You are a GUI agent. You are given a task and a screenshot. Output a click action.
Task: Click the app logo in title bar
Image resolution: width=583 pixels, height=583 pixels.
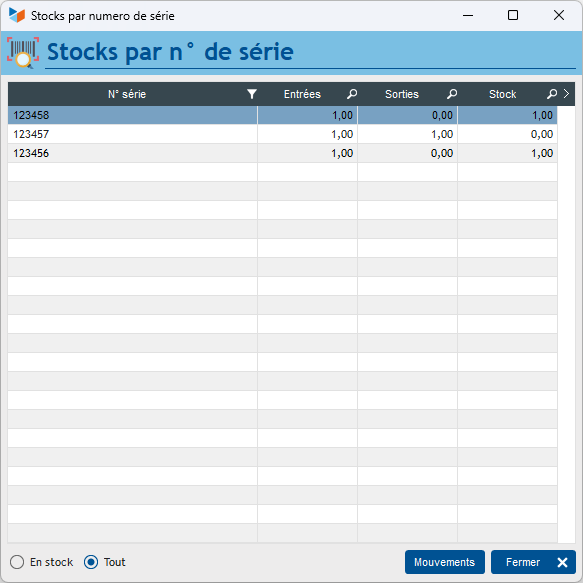[17, 15]
